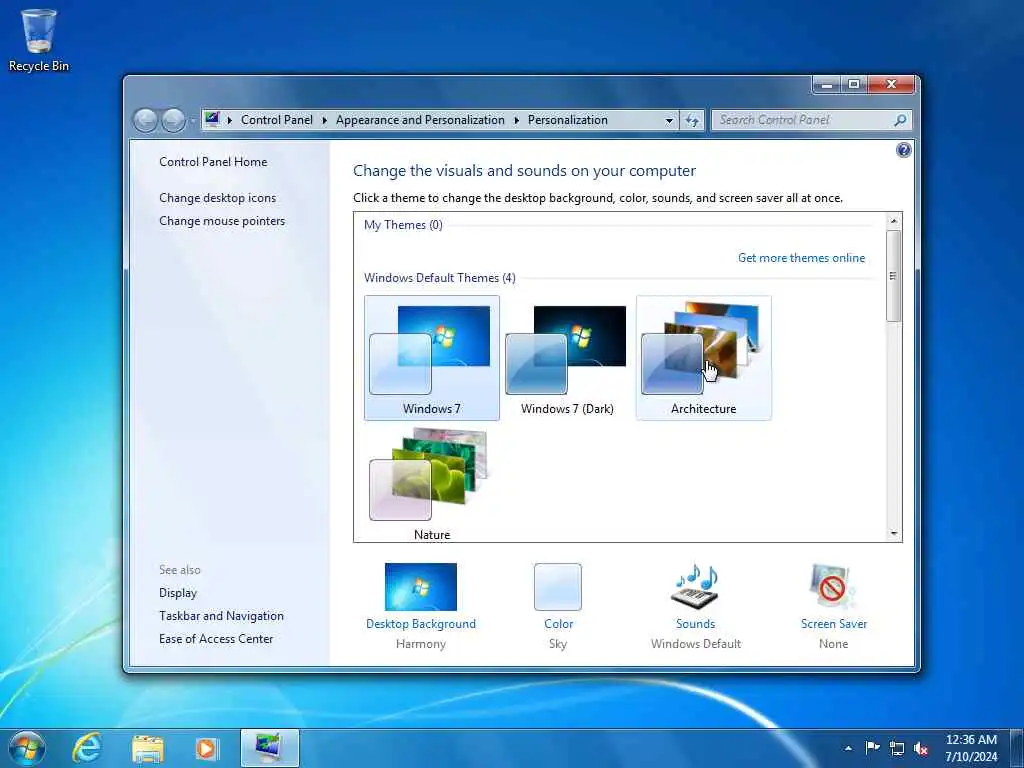Click the themes list scroll down arrow
This screenshot has width=1024, height=768.
click(893, 534)
